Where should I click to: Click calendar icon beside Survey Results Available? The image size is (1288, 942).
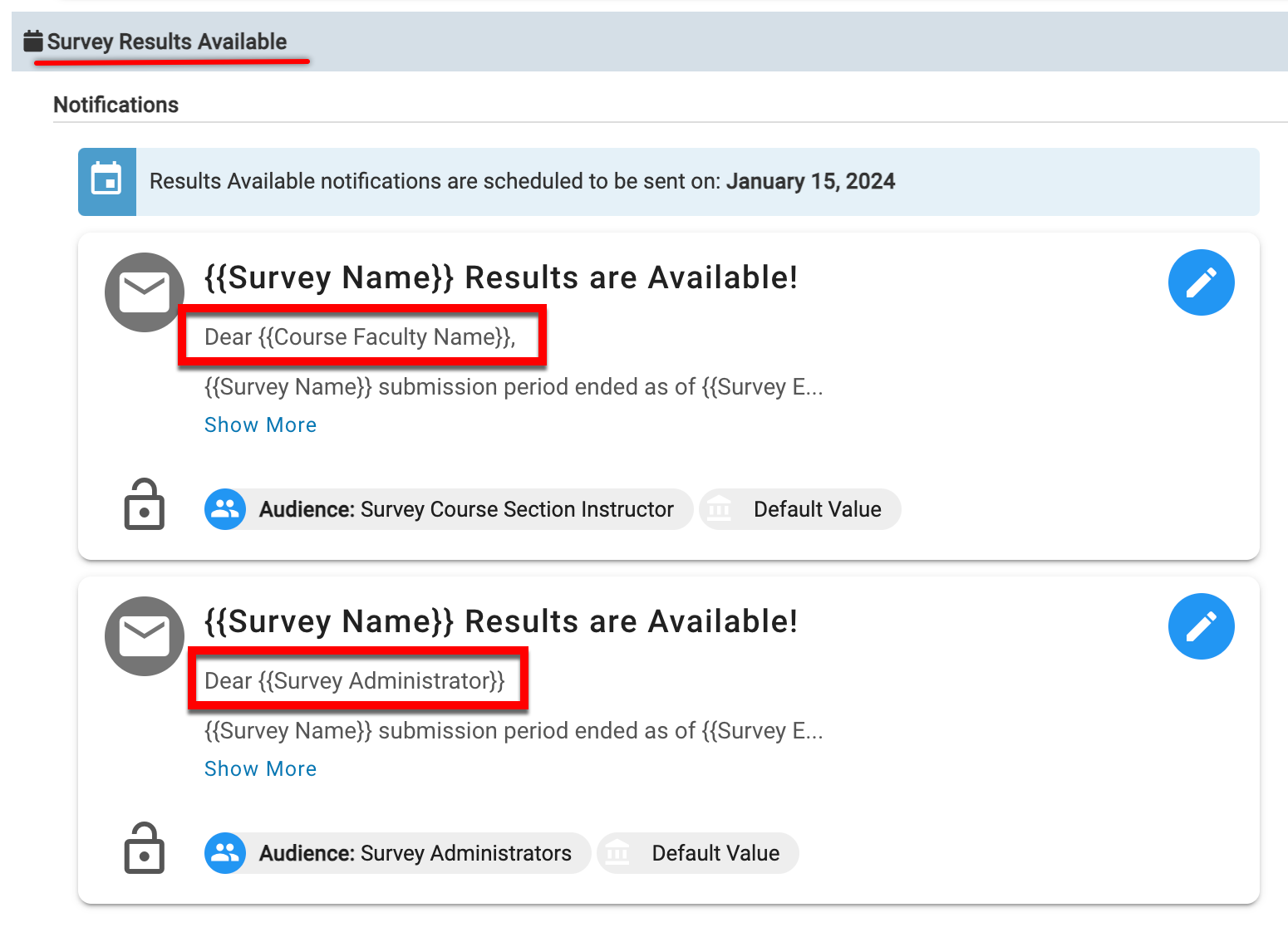(x=33, y=41)
